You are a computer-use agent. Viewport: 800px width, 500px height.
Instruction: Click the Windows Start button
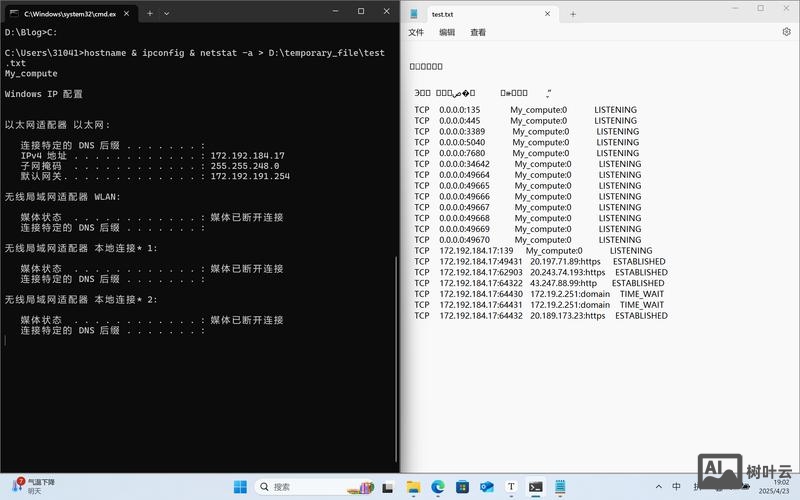click(240, 487)
